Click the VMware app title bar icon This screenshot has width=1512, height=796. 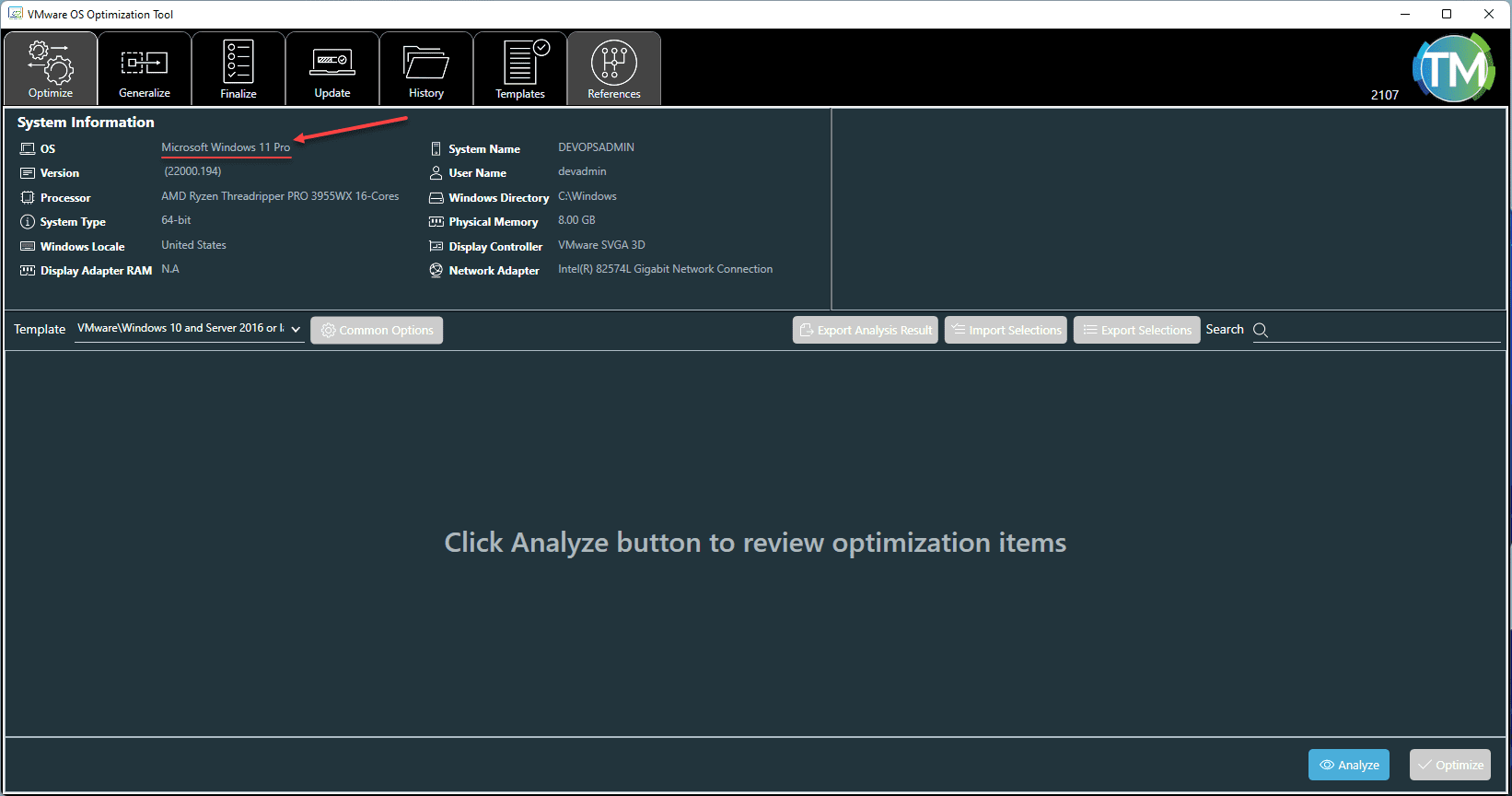pos(16,14)
